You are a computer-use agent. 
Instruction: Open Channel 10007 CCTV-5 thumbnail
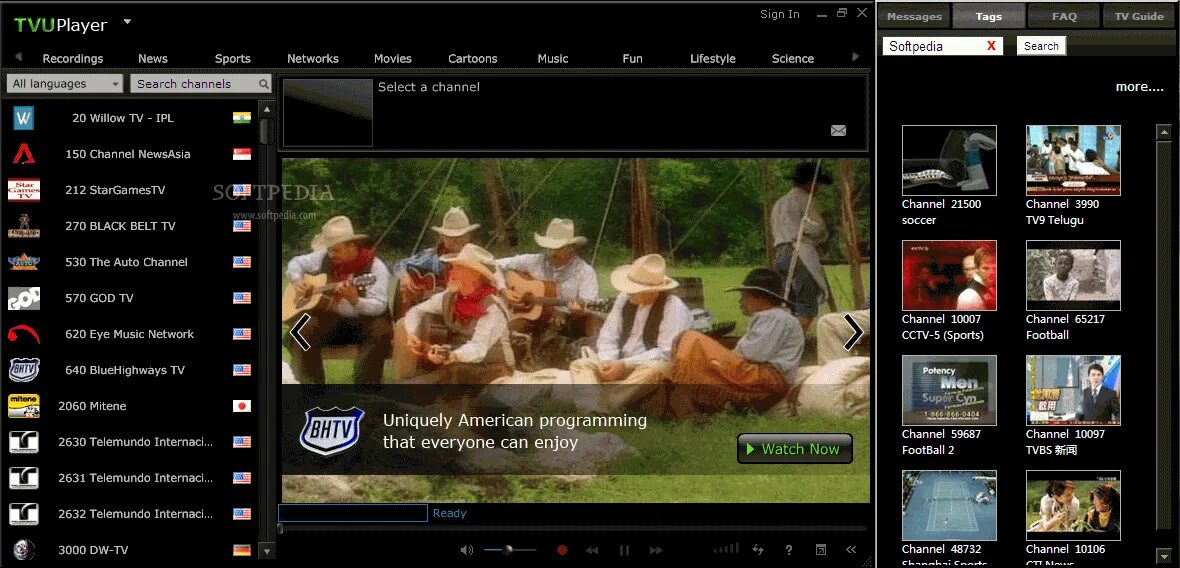point(949,275)
